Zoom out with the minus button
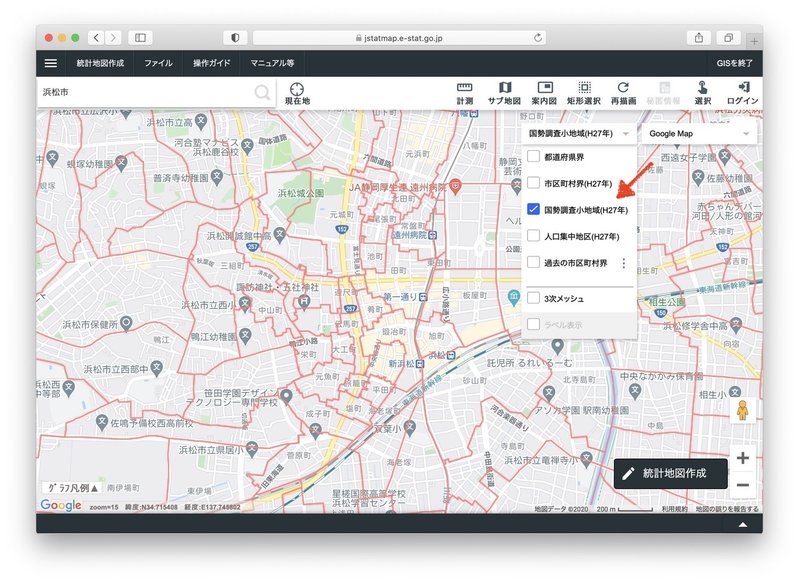 pos(743,485)
